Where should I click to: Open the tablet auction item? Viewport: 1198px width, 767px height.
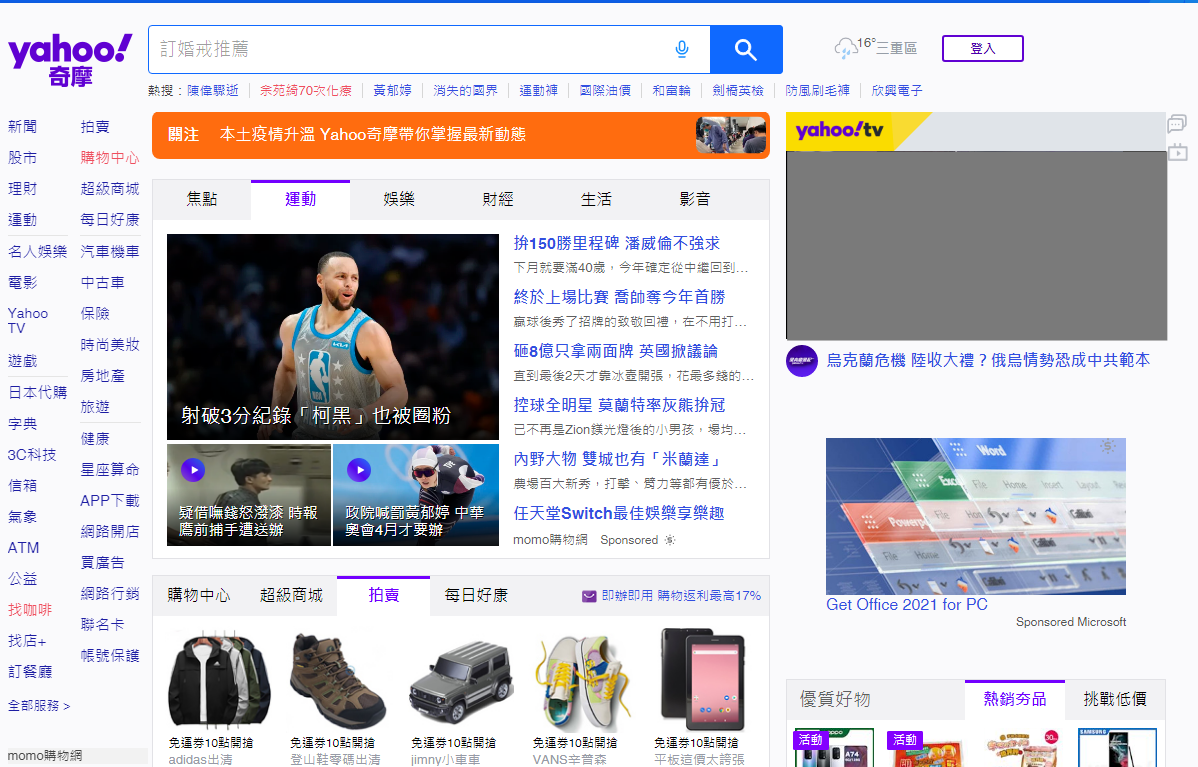click(701, 697)
